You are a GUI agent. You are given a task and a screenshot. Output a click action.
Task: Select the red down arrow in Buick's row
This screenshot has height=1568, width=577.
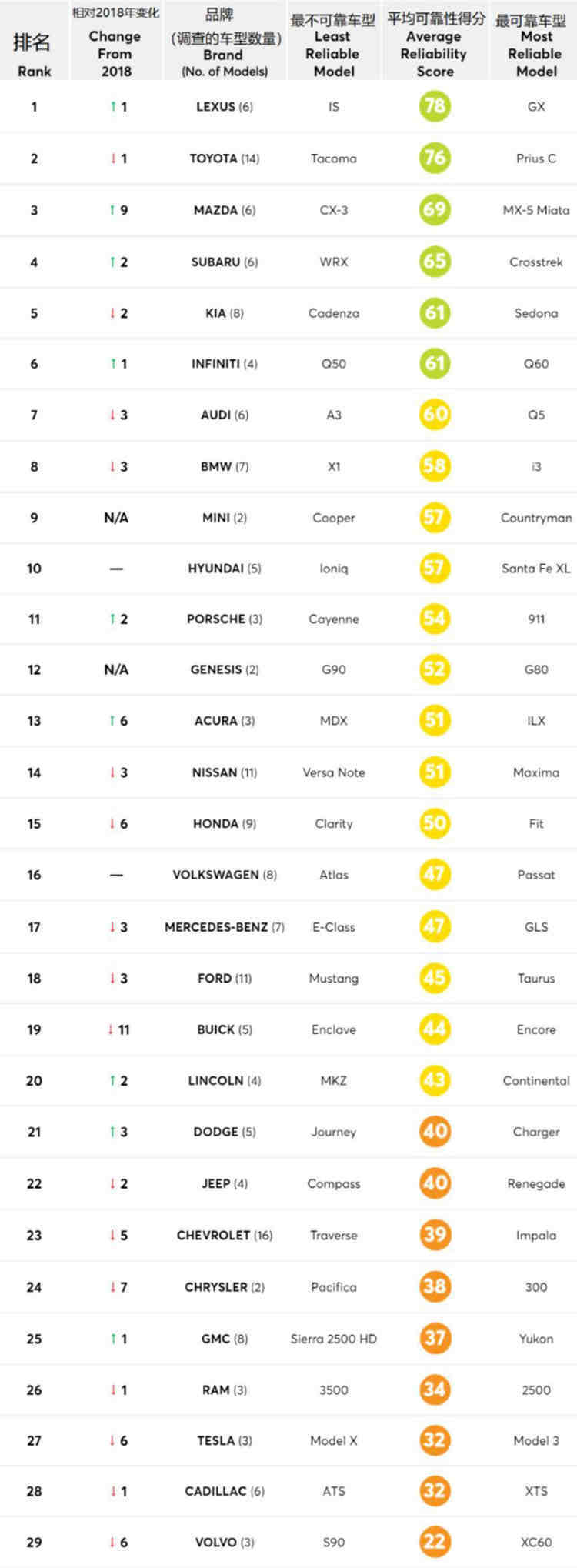pyautogui.click(x=111, y=1029)
